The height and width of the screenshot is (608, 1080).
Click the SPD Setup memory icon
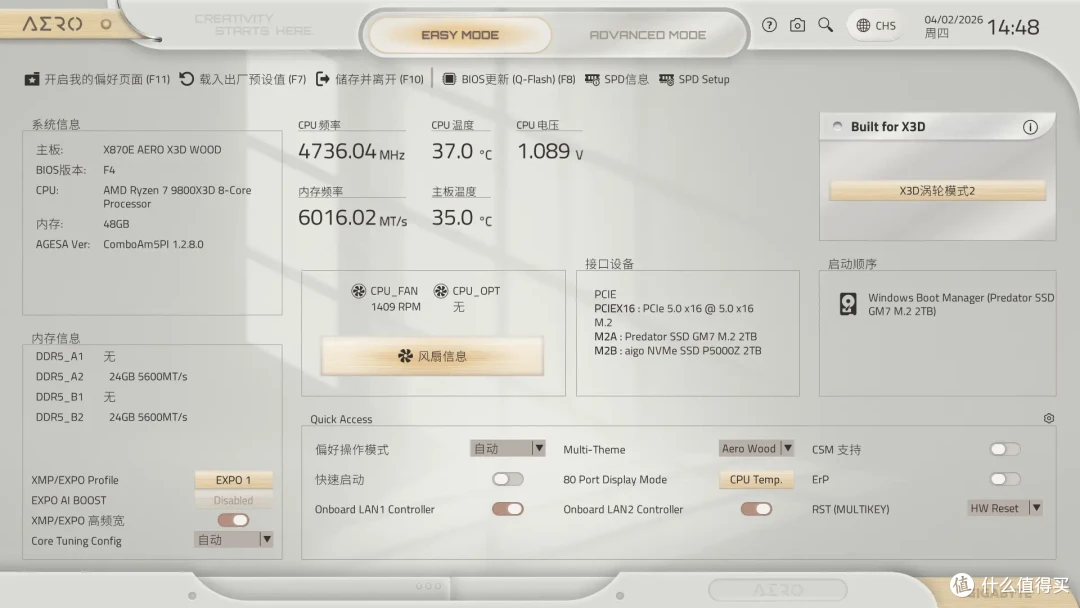(666, 79)
